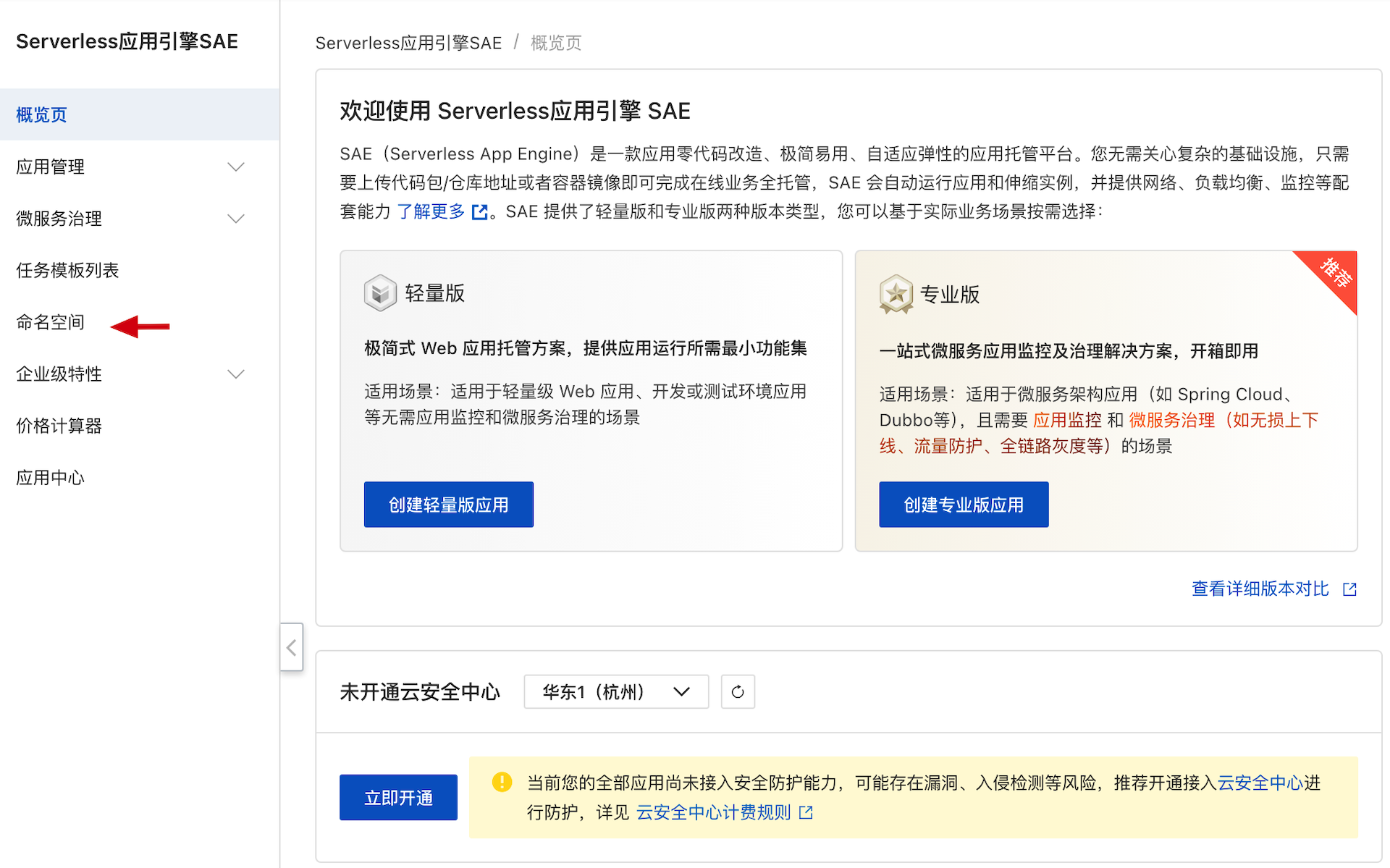Click the external icon beside 查看详细版本对比
The image size is (1390, 868).
[x=1349, y=589]
